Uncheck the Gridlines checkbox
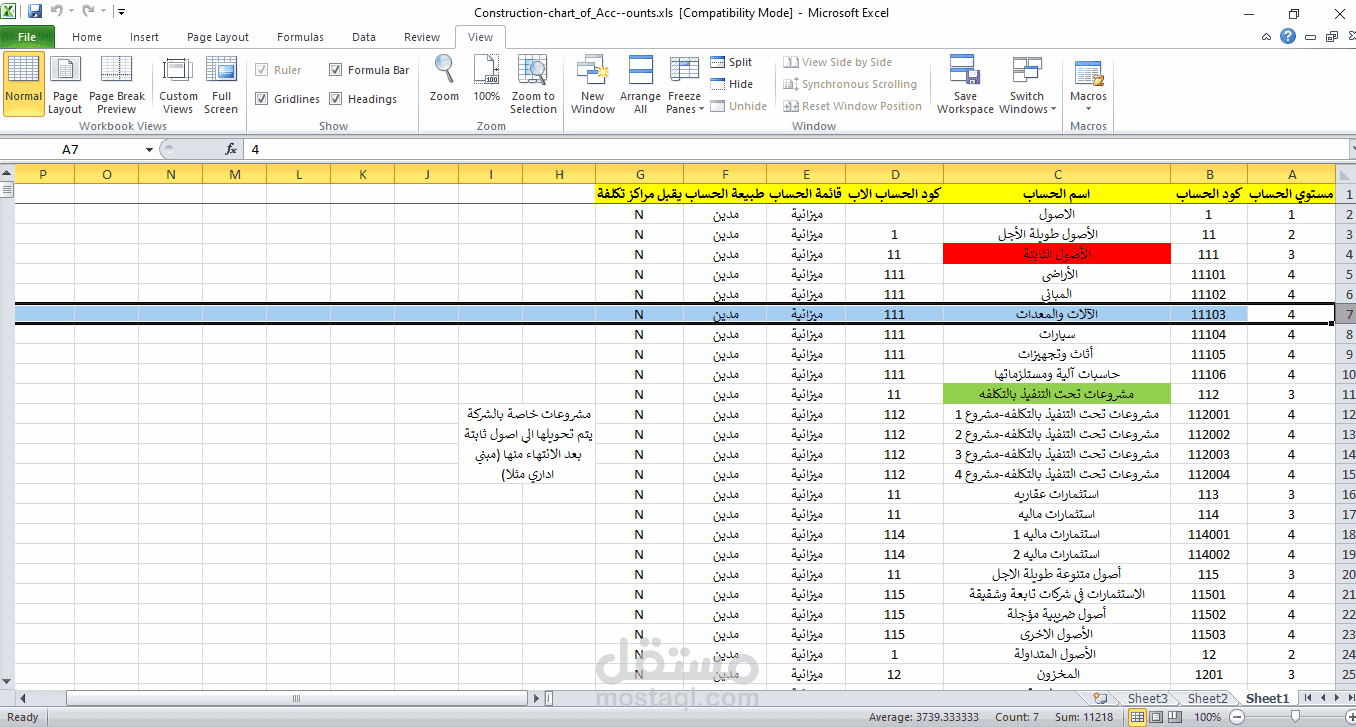This screenshot has width=1356, height=727. 262,99
